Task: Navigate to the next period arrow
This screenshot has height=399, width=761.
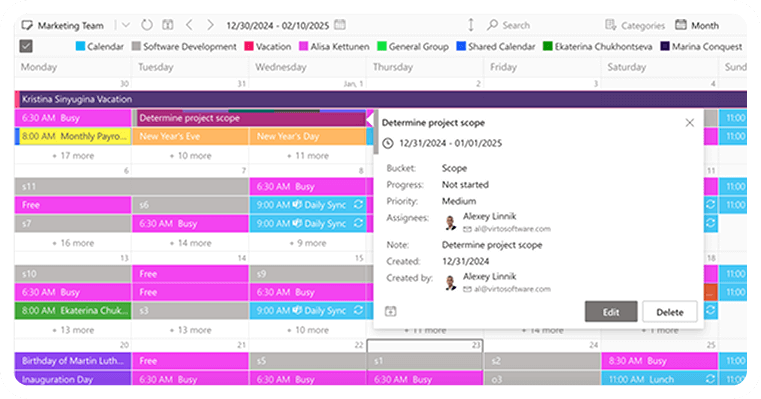Action: [x=210, y=25]
